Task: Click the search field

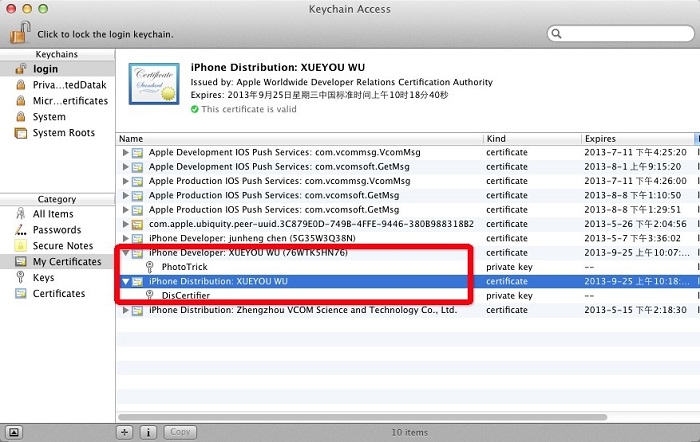Action: 621,33
